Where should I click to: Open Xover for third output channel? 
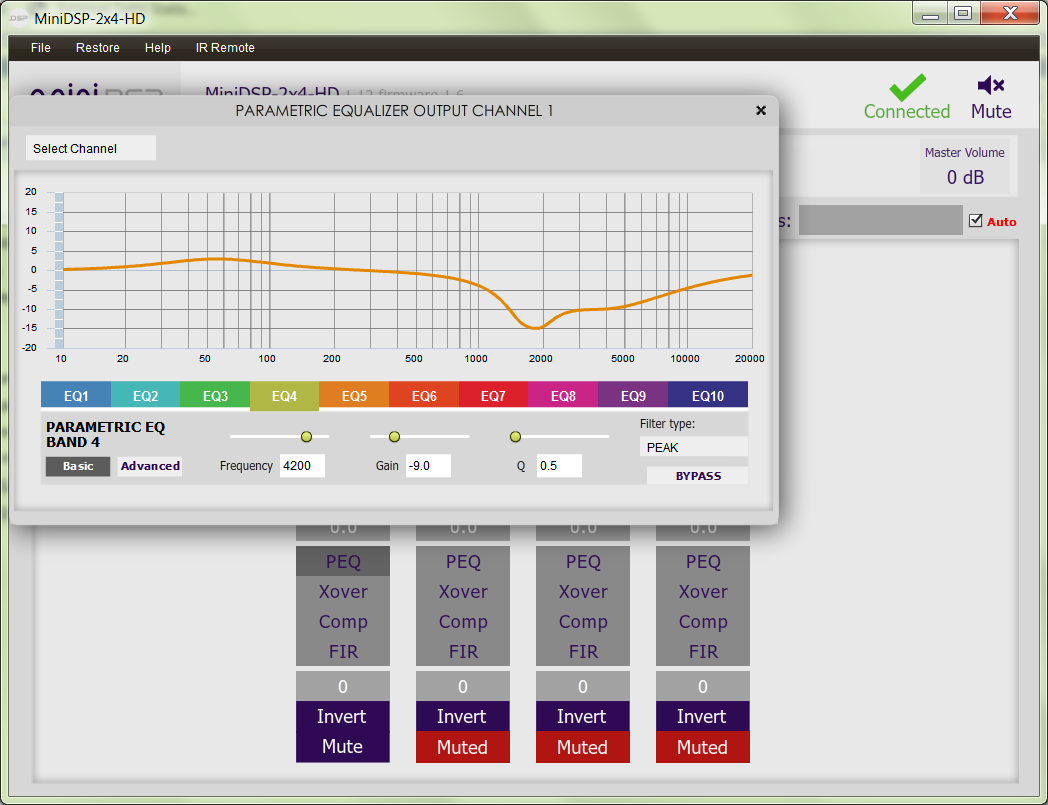click(x=583, y=592)
